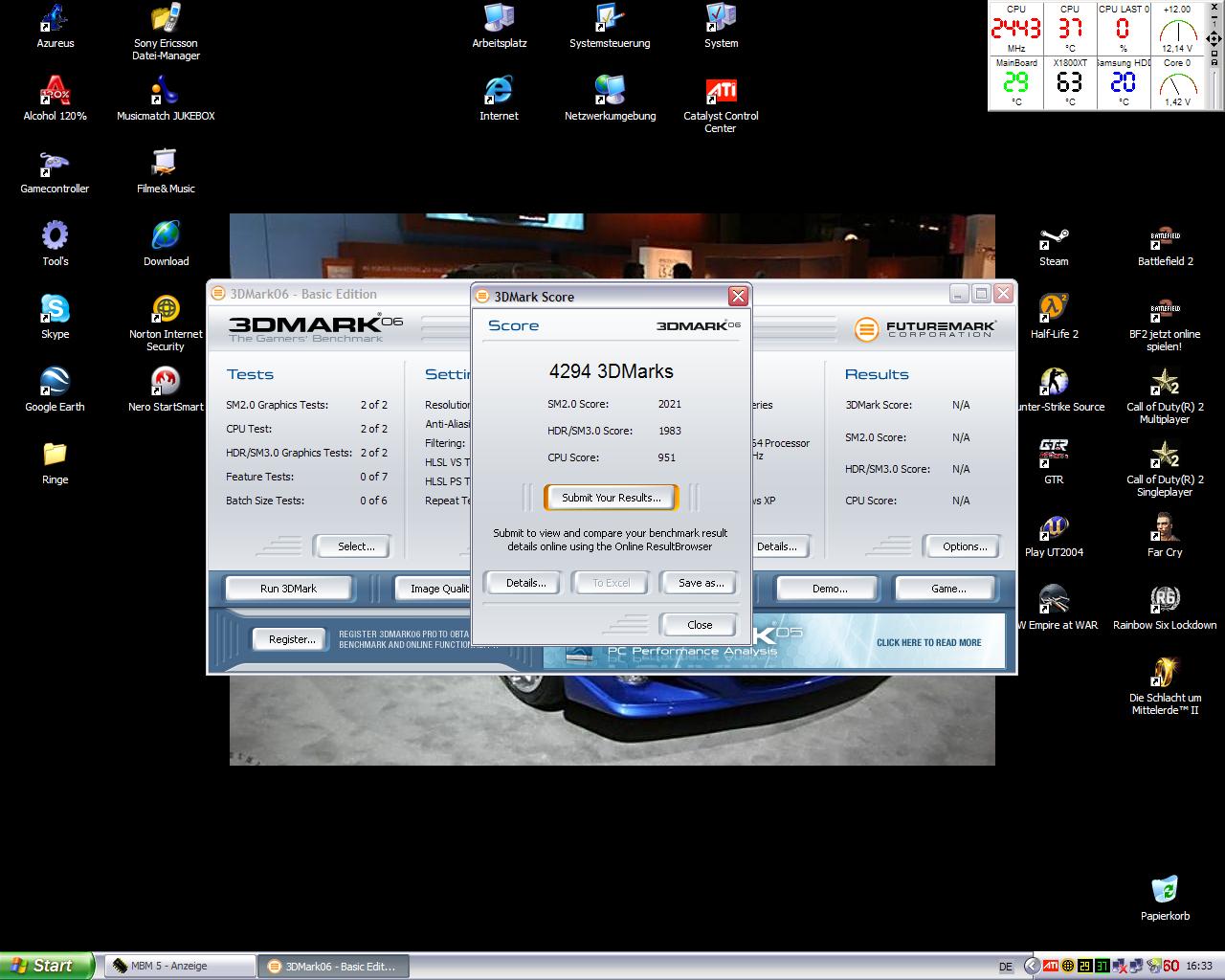1225x980 pixels.
Task: Launch the Internet Explorer icon
Action: (499, 99)
